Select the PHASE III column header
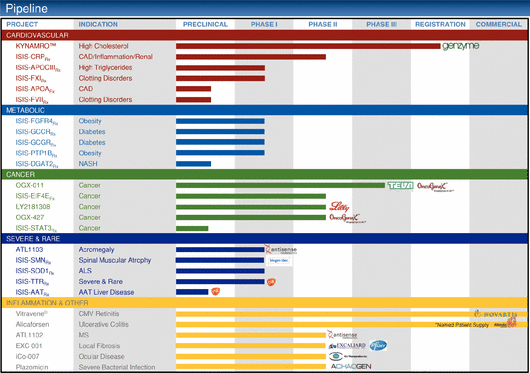The image size is (530, 373). 382,24
